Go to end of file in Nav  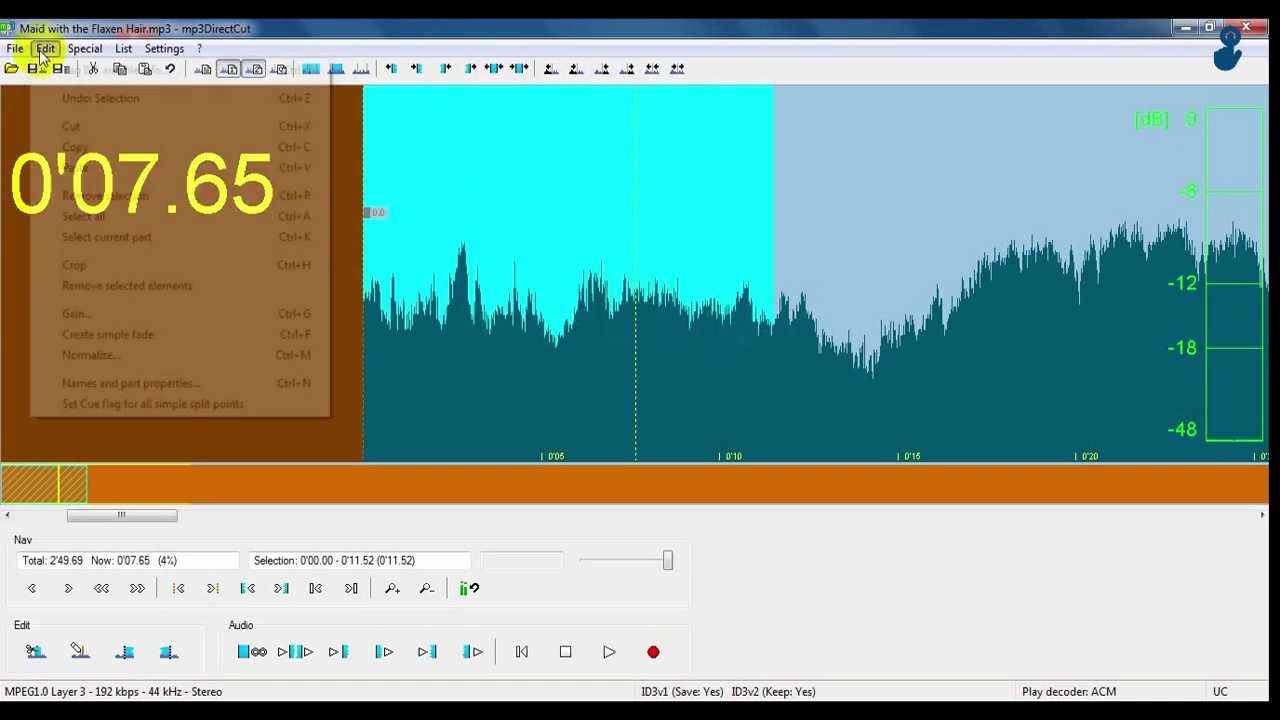[351, 589]
